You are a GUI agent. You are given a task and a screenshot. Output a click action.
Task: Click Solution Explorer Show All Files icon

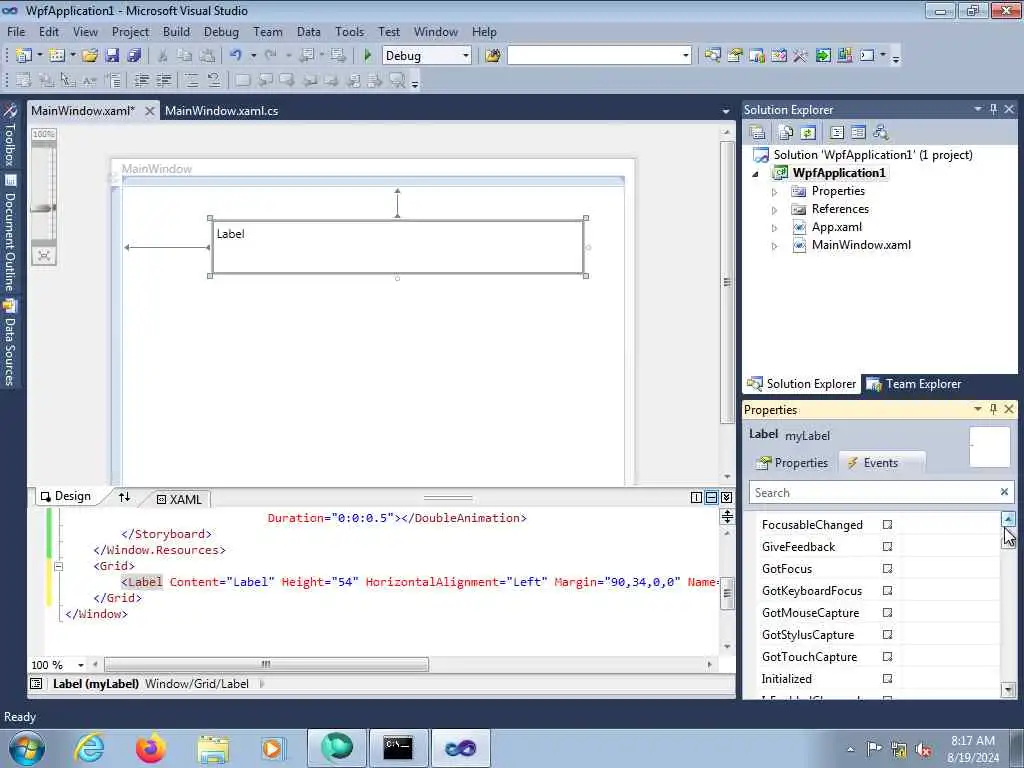point(786,133)
